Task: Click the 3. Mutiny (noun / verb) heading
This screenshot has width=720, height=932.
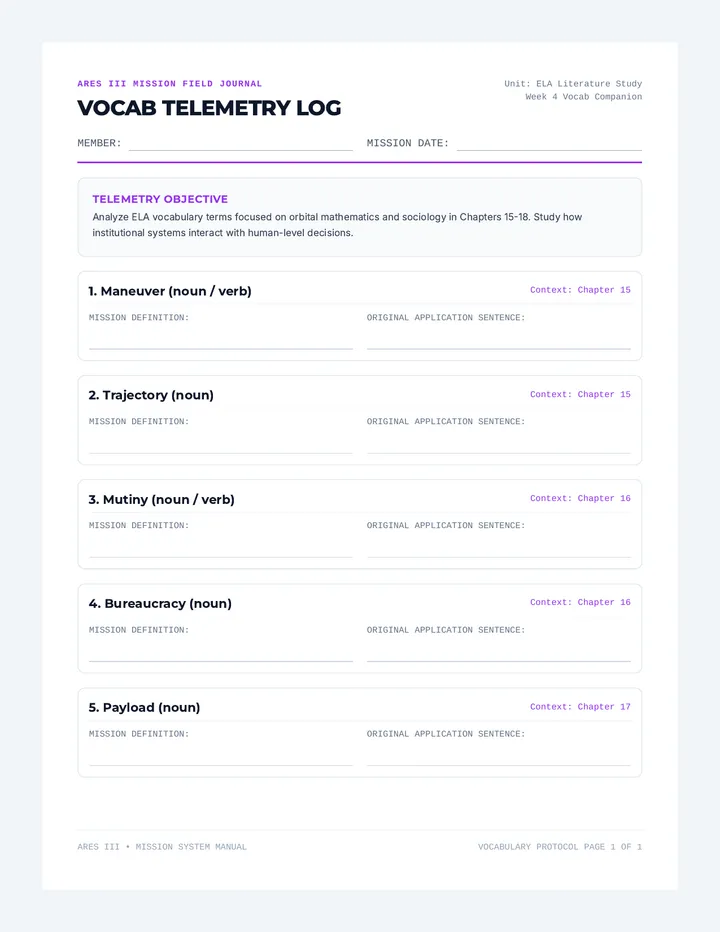Action: point(162,499)
